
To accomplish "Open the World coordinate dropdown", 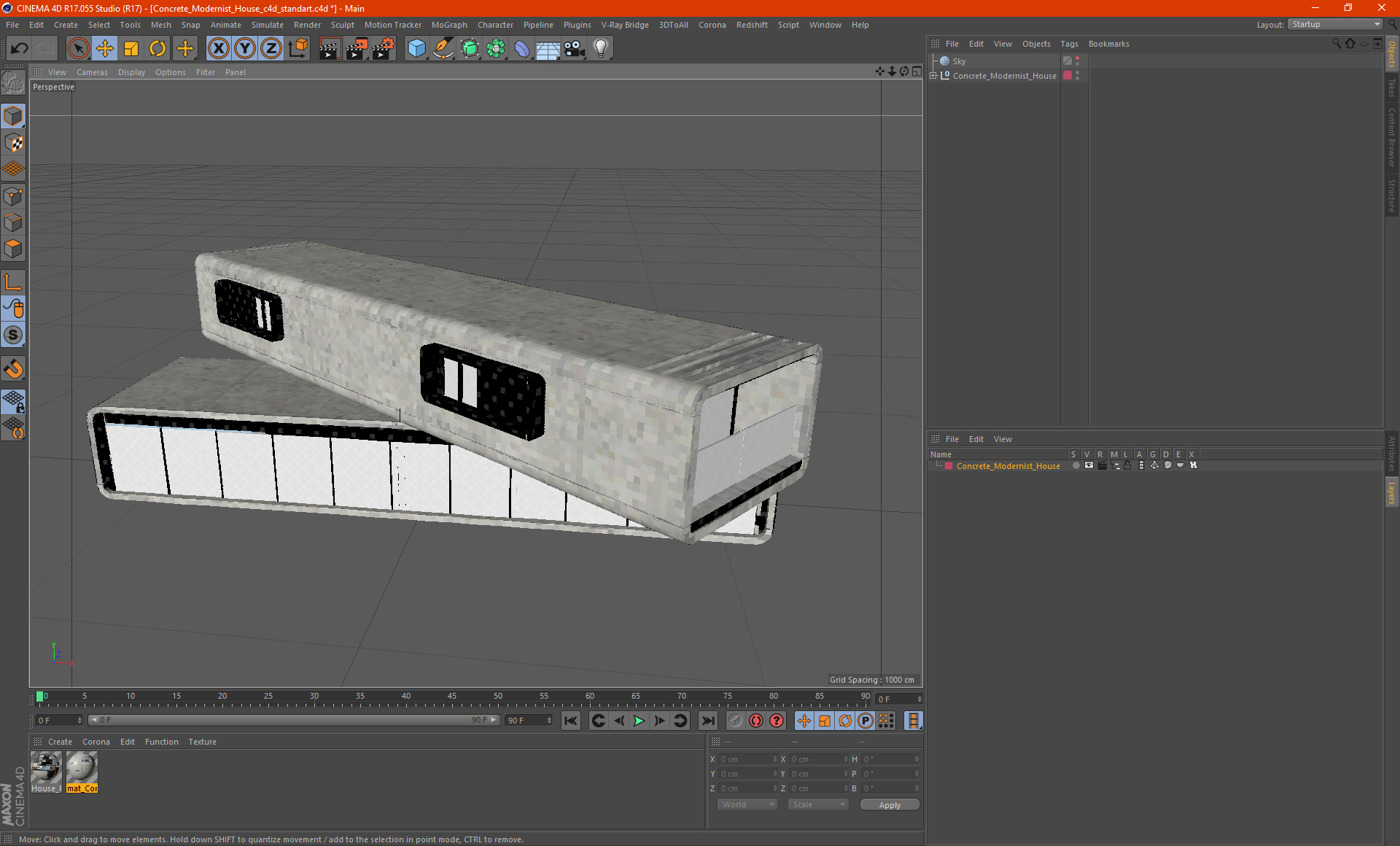I will click(748, 804).
